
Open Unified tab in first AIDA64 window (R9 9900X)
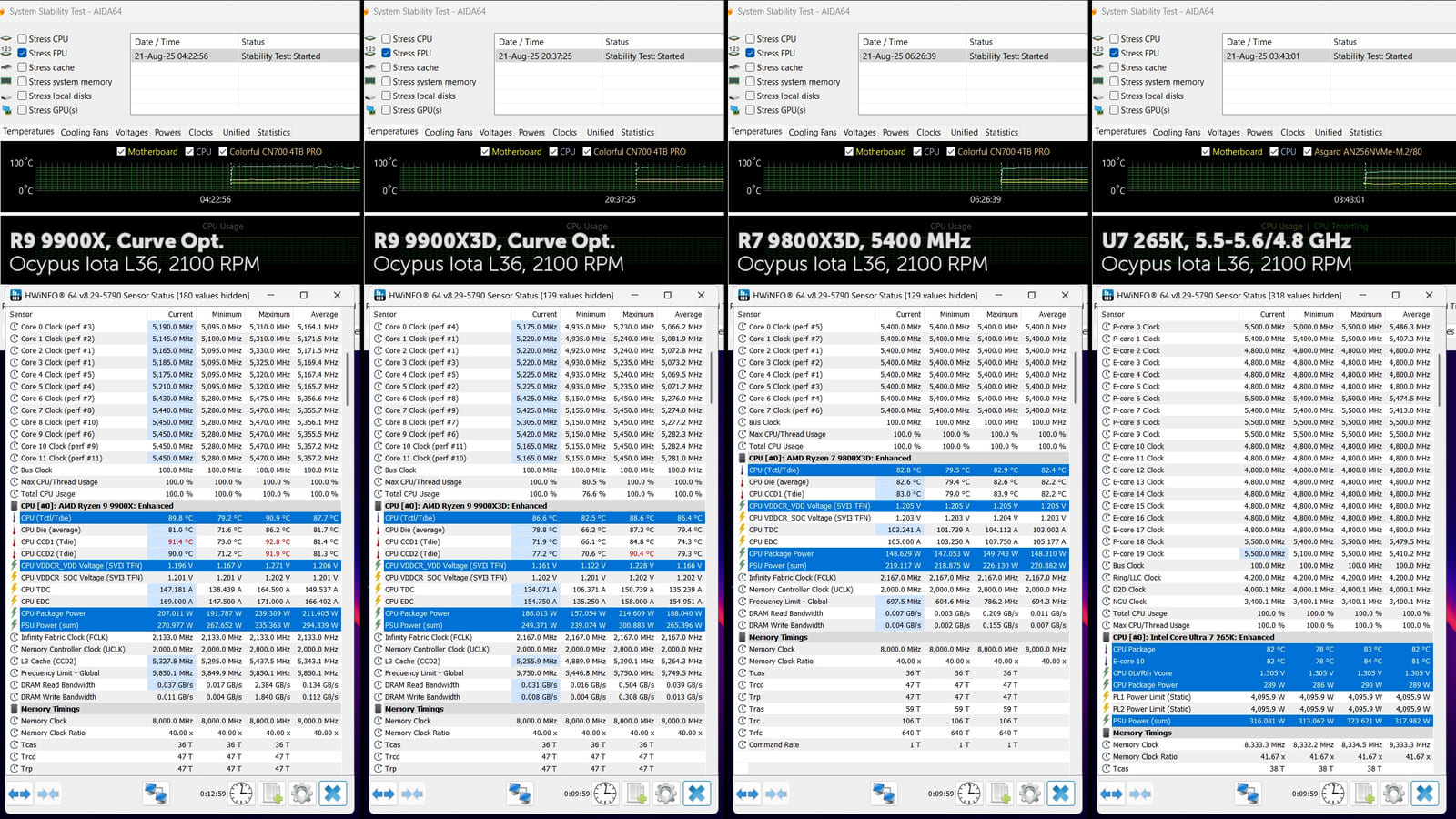236,132
